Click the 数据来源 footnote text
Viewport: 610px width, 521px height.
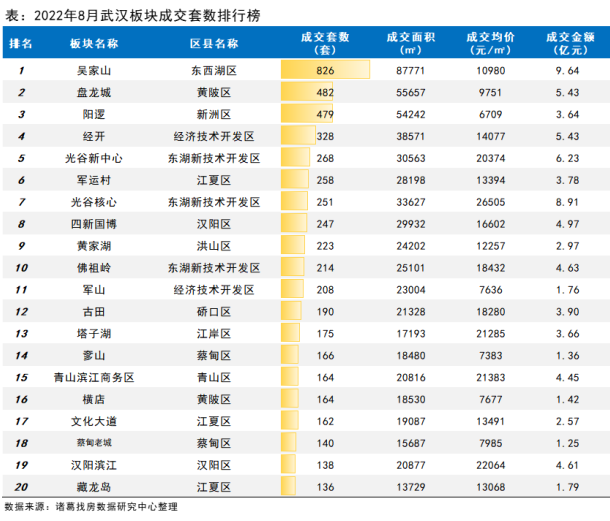pos(91,506)
